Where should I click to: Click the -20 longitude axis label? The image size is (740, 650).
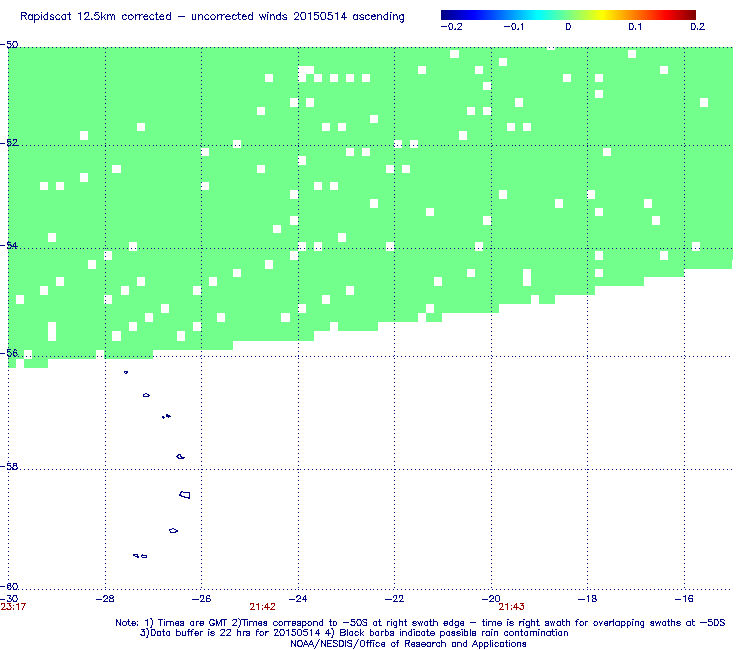point(491,599)
